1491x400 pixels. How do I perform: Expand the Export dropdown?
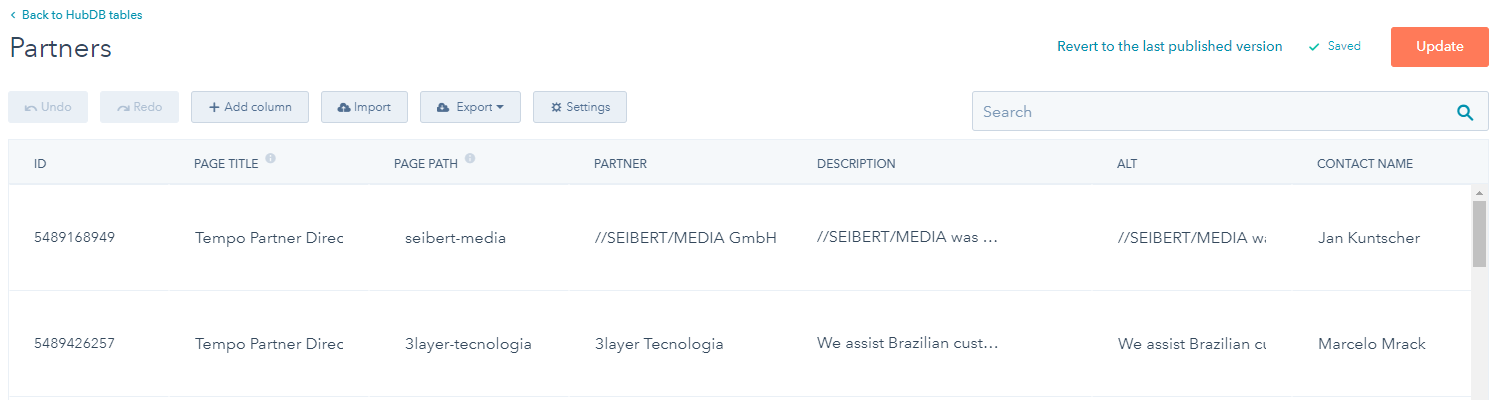tap(470, 107)
